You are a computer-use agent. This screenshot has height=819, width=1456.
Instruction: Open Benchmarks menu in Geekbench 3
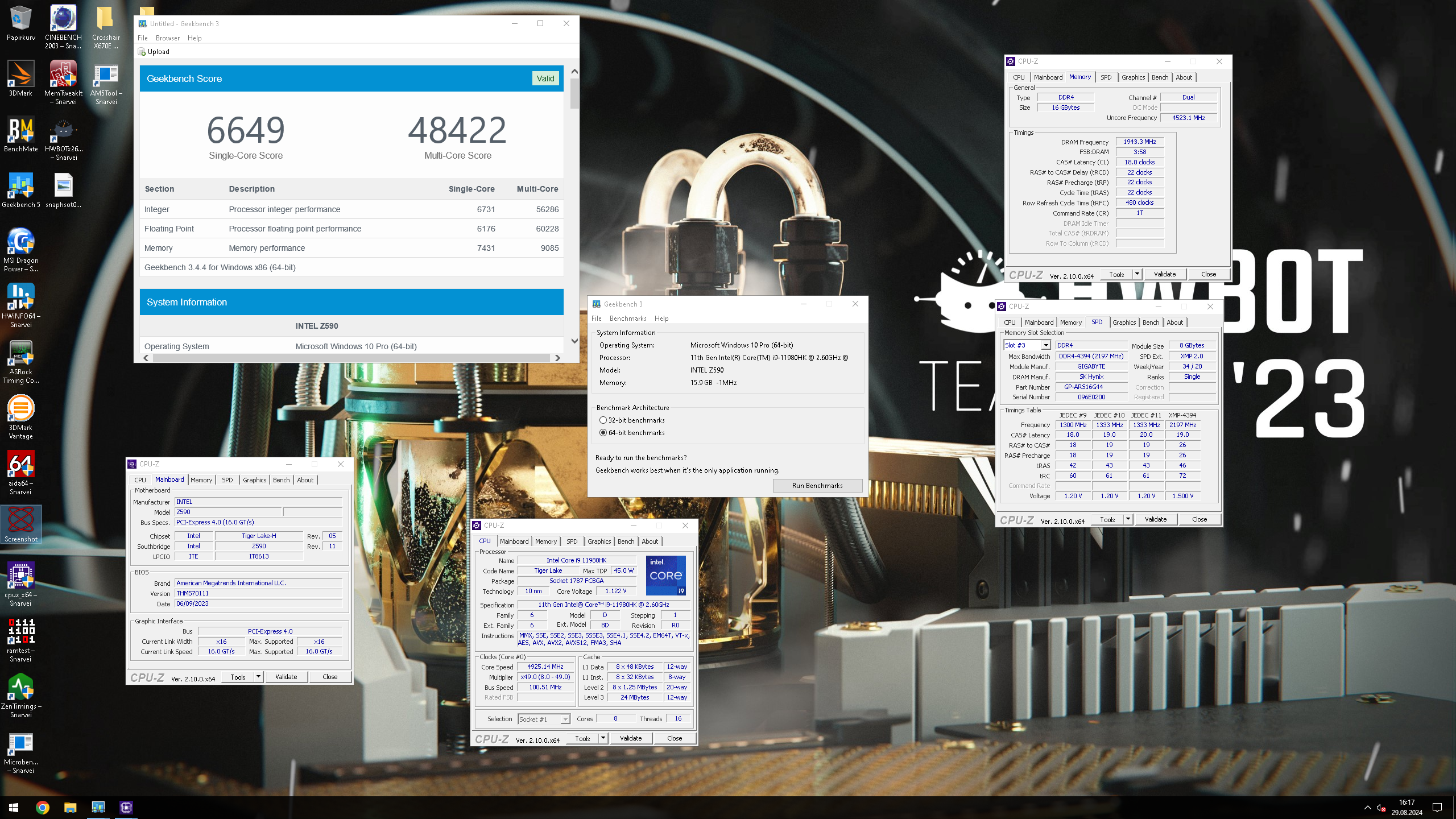point(628,318)
